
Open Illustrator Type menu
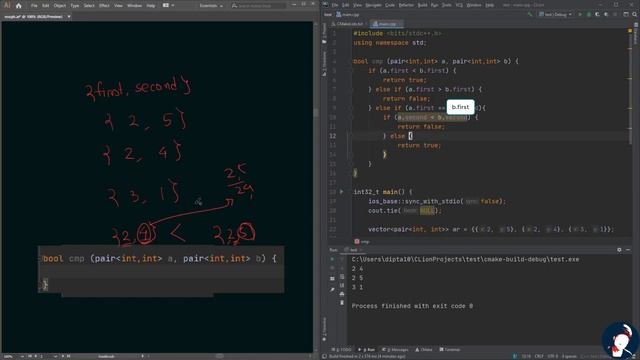click(75, 6)
